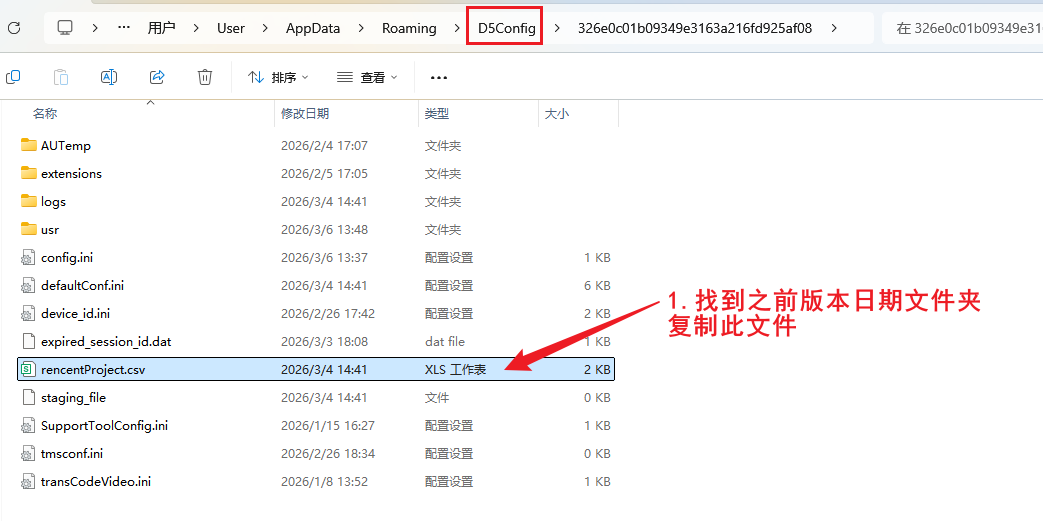The width and height of the screenshot is (1043, 521).
Task: Click the This PC monitor icon
Action: coord(65,28)
